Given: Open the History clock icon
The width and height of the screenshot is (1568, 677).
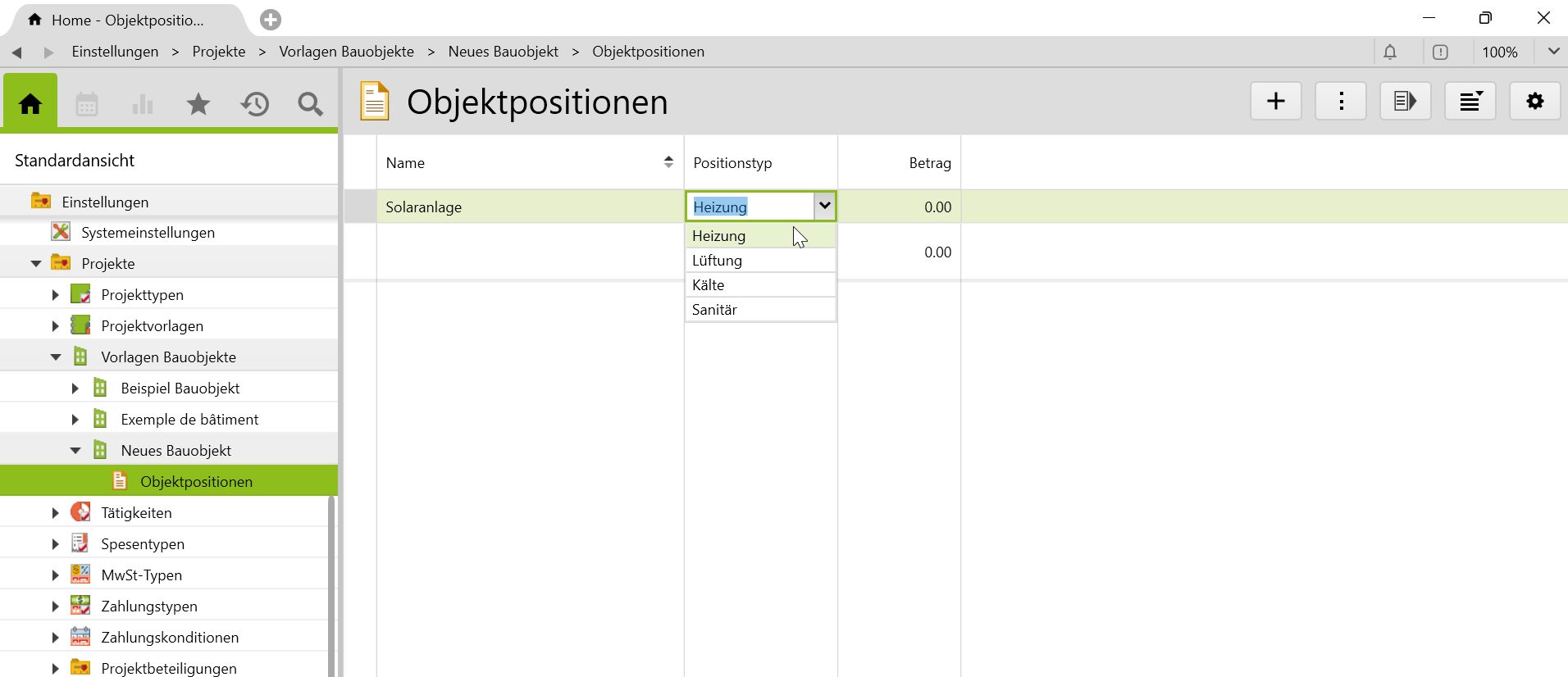Looking at the screenshot, I should point(254,103).
